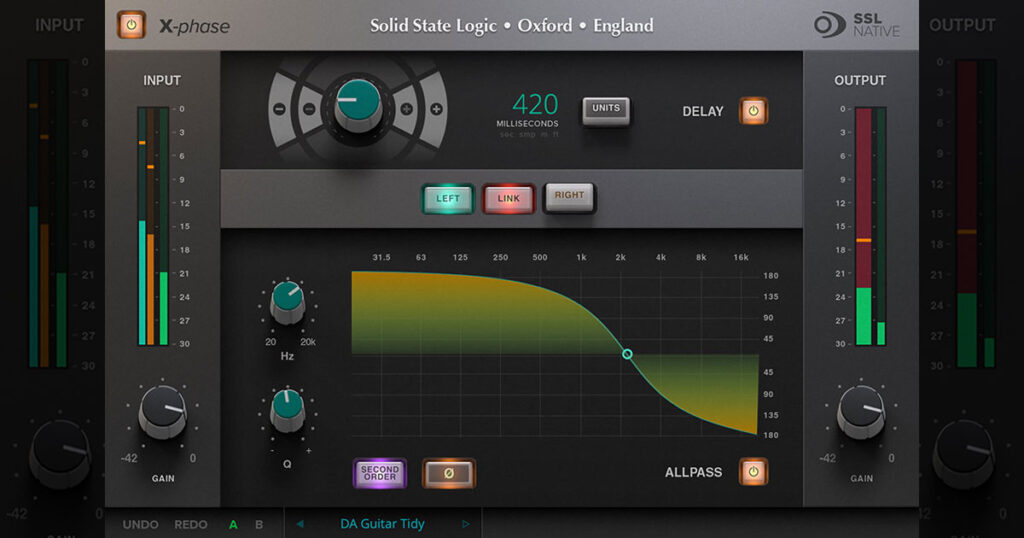Viewport: 1024px width, 538px height.
Task: Click the INPUT level meter
Action: pos(153,226)
